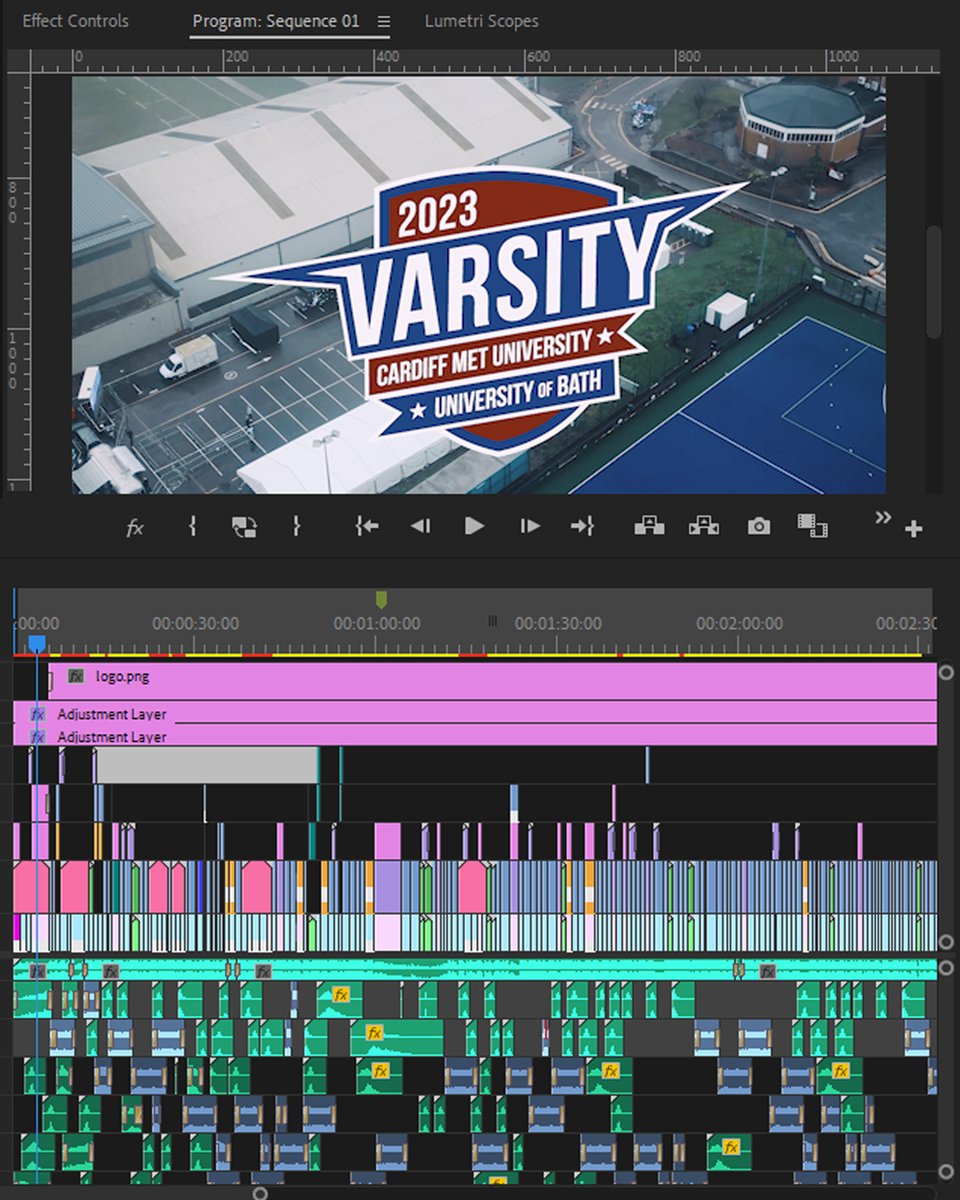This screenshot has width=960, height=1200.
Task: Open the Program panel menu icon
Action: click(x=384, y=21)
